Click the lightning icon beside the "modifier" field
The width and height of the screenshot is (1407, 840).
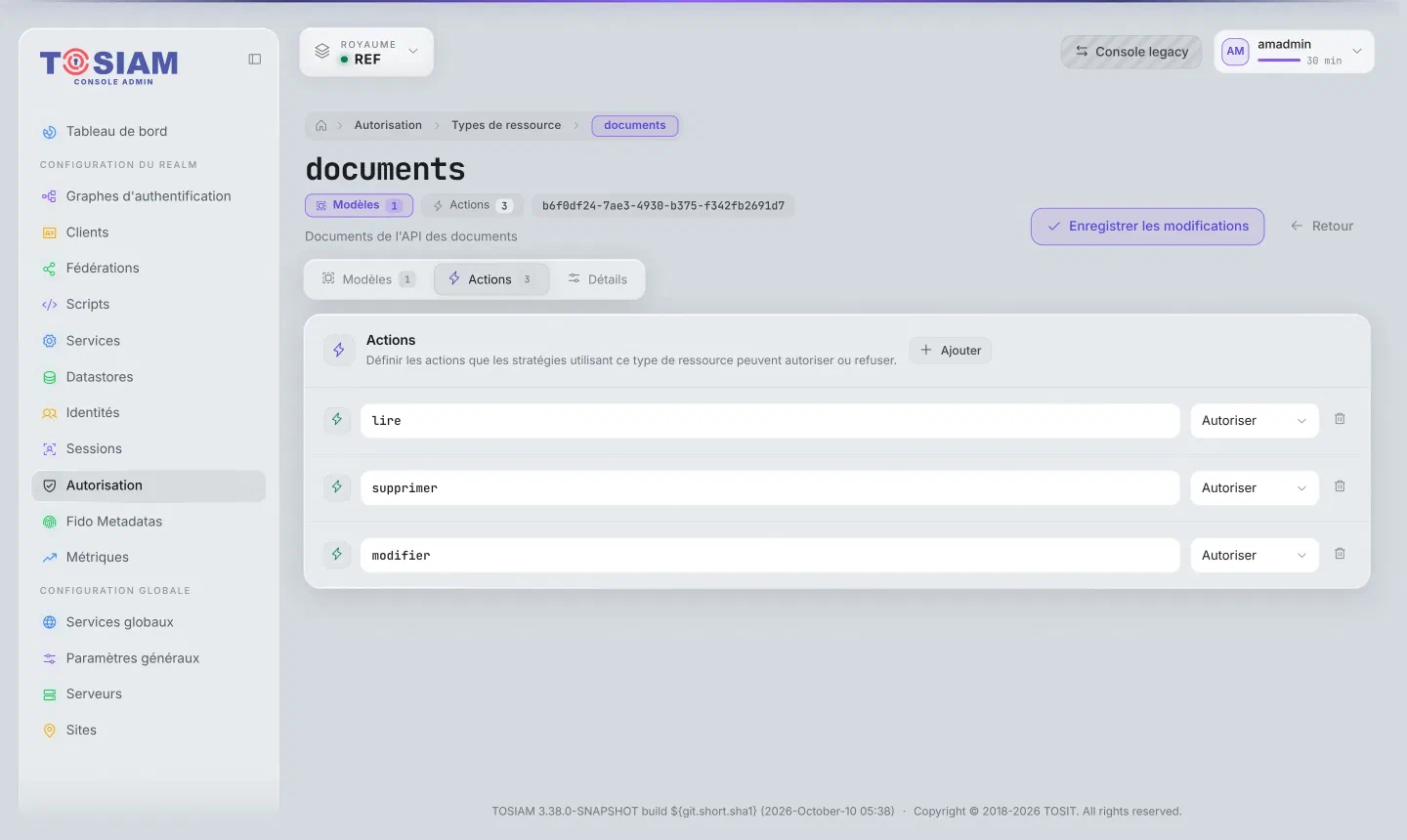[x=337, y=555]
